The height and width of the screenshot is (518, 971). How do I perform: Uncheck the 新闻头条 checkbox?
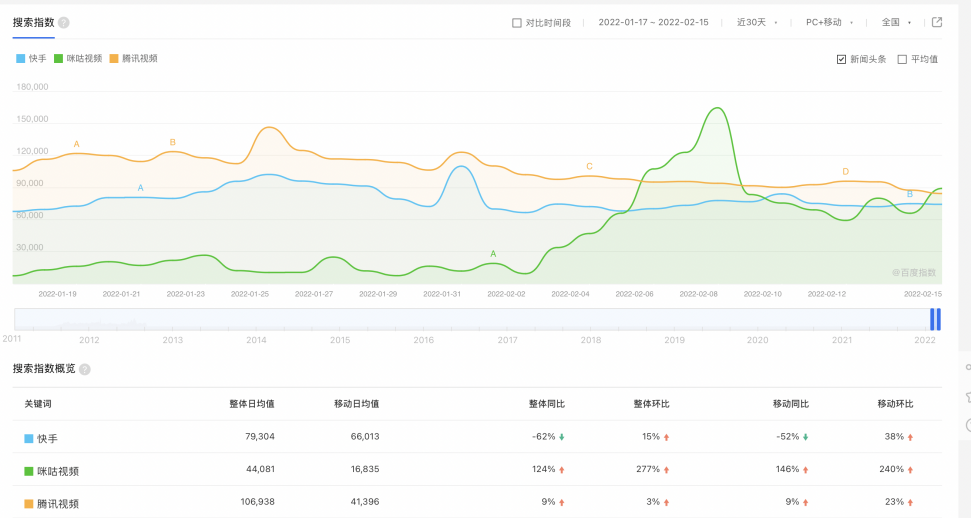[x=842, y=59]
